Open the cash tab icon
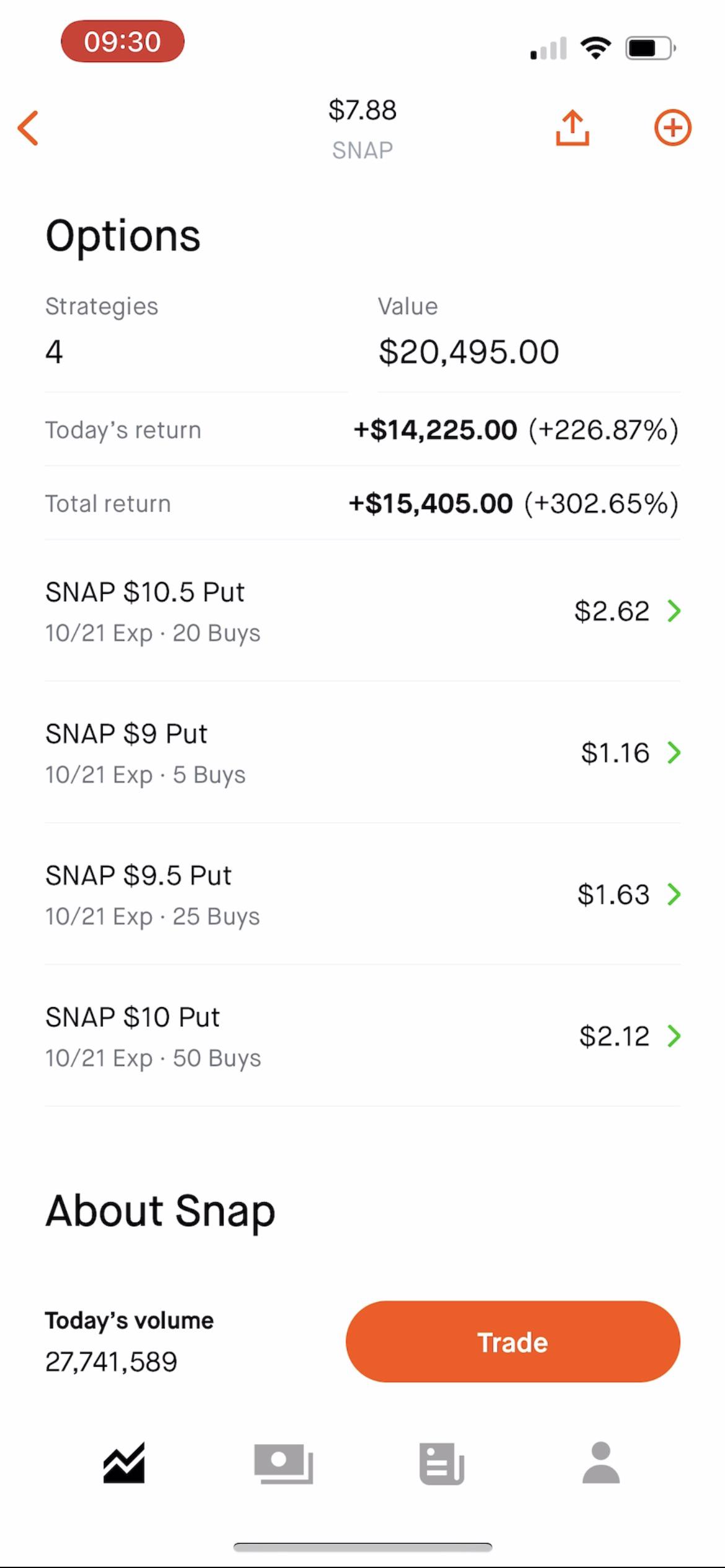The height and width of the screenshot is (1568, 725). point(283,1463)
